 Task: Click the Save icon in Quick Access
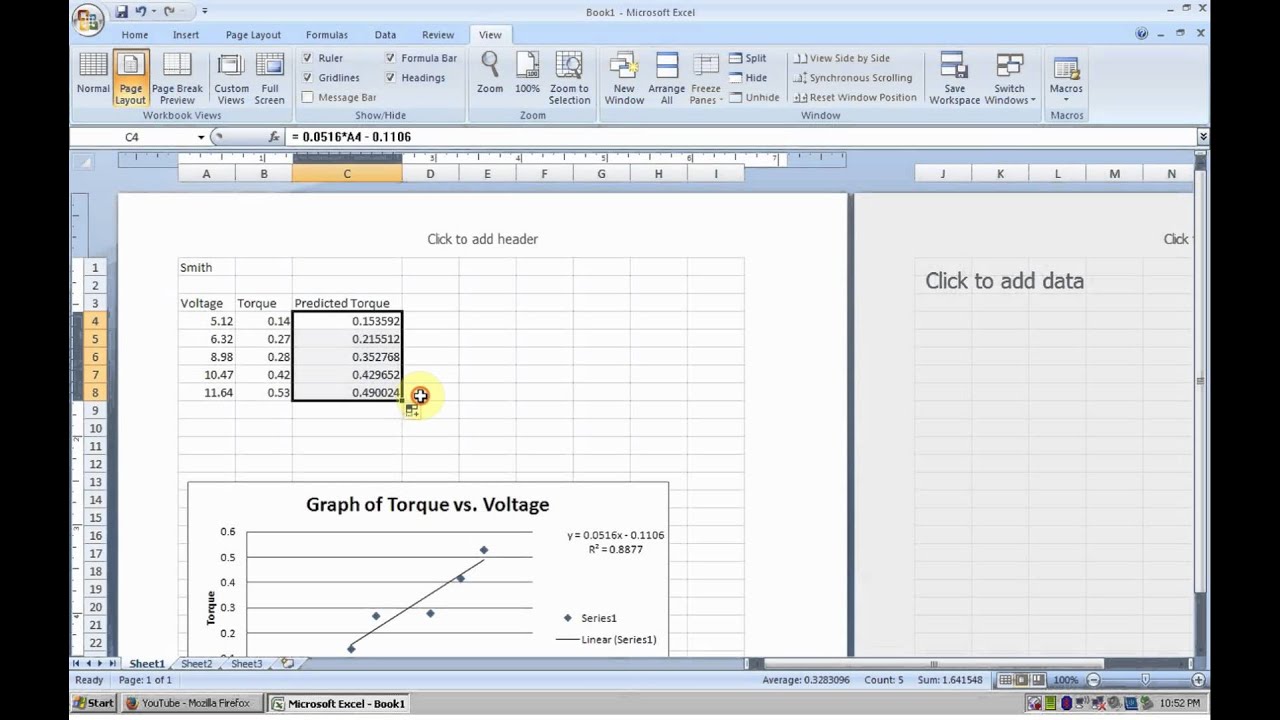point(121,12)
